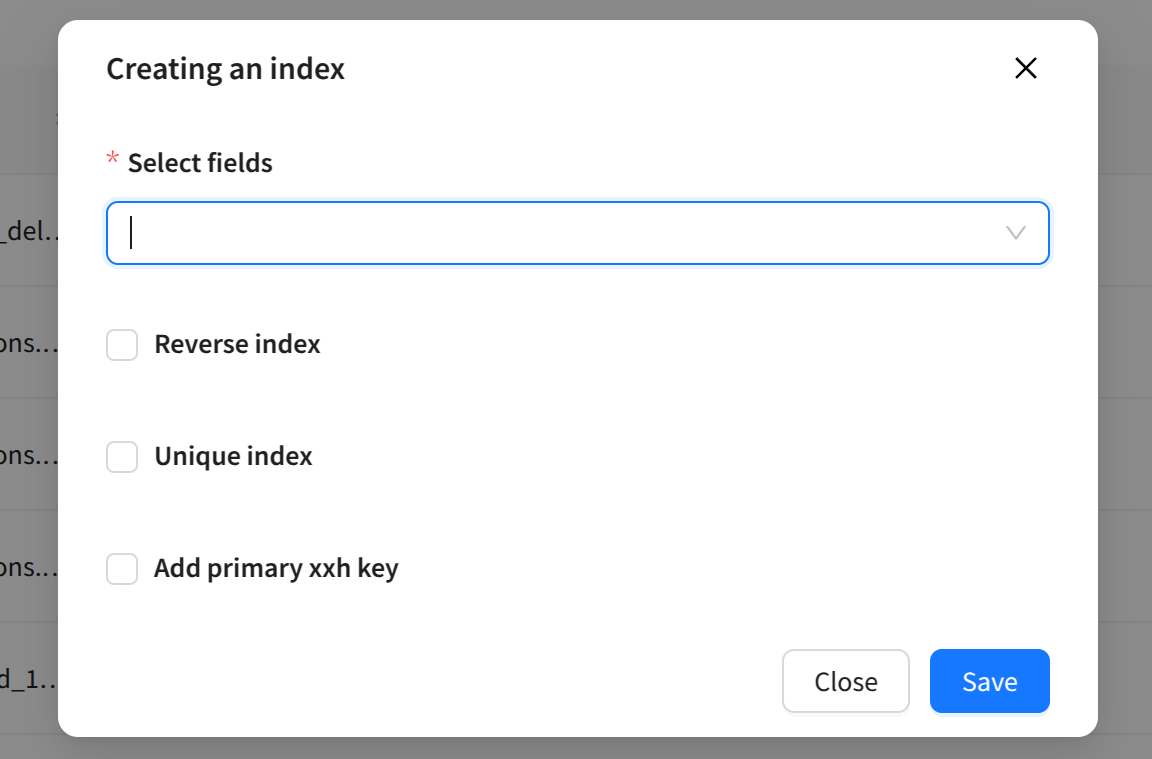
Task: Enable the Reverse index checkbox
Action: click(x=122, y=345)
